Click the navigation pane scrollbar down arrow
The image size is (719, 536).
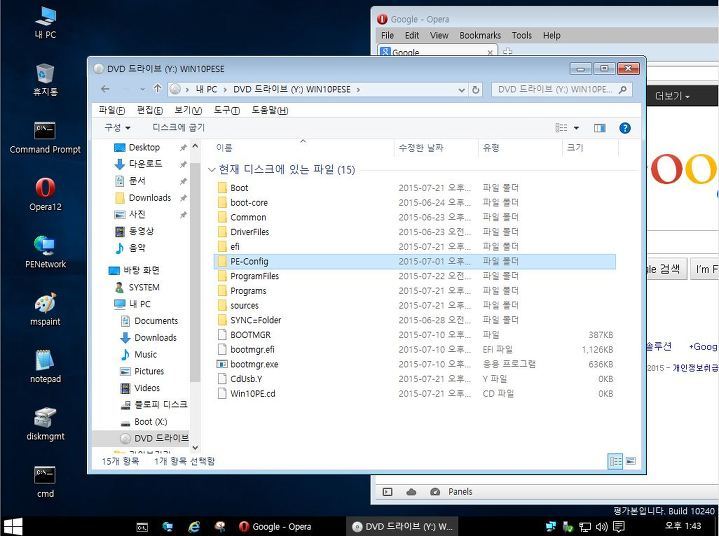click(x=195, y=448)
